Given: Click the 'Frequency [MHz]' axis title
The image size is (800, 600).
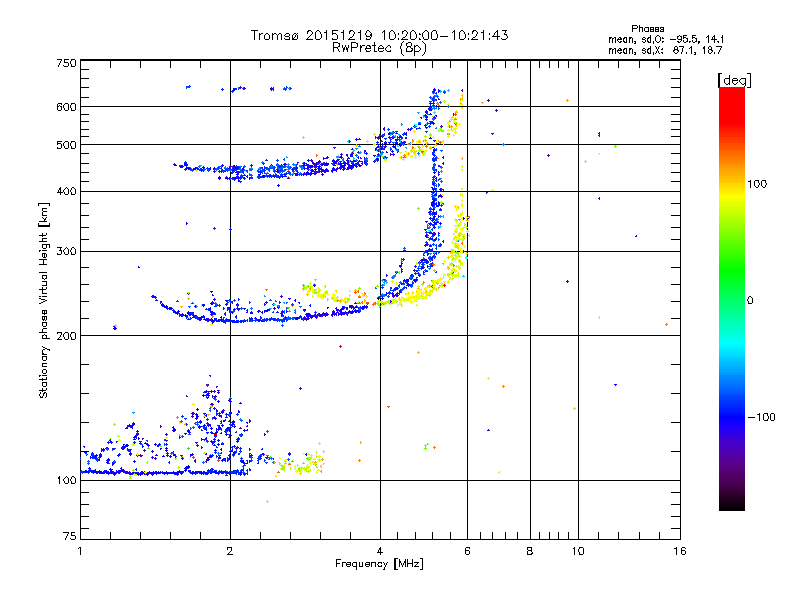Looking at the screenshot, I should click(379, 564).
